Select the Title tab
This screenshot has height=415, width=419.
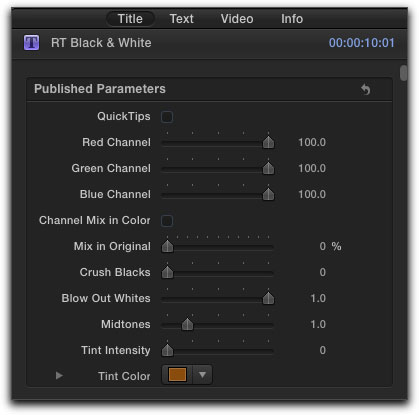(130, 19)
